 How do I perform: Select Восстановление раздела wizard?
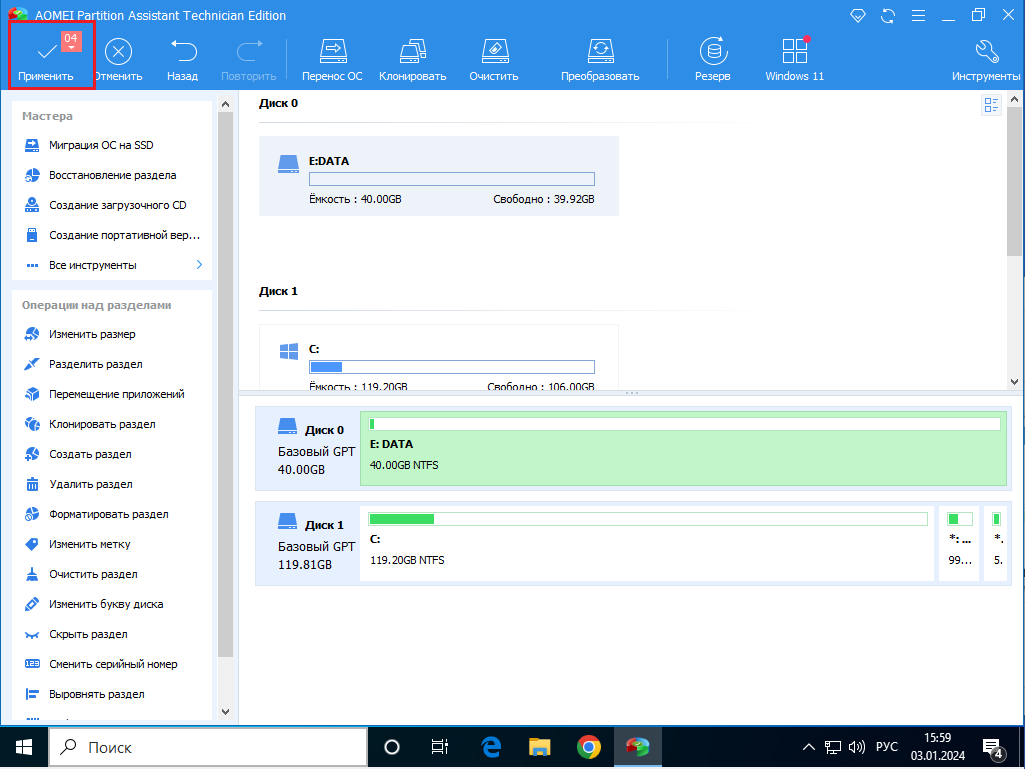(x=112, y=175)
